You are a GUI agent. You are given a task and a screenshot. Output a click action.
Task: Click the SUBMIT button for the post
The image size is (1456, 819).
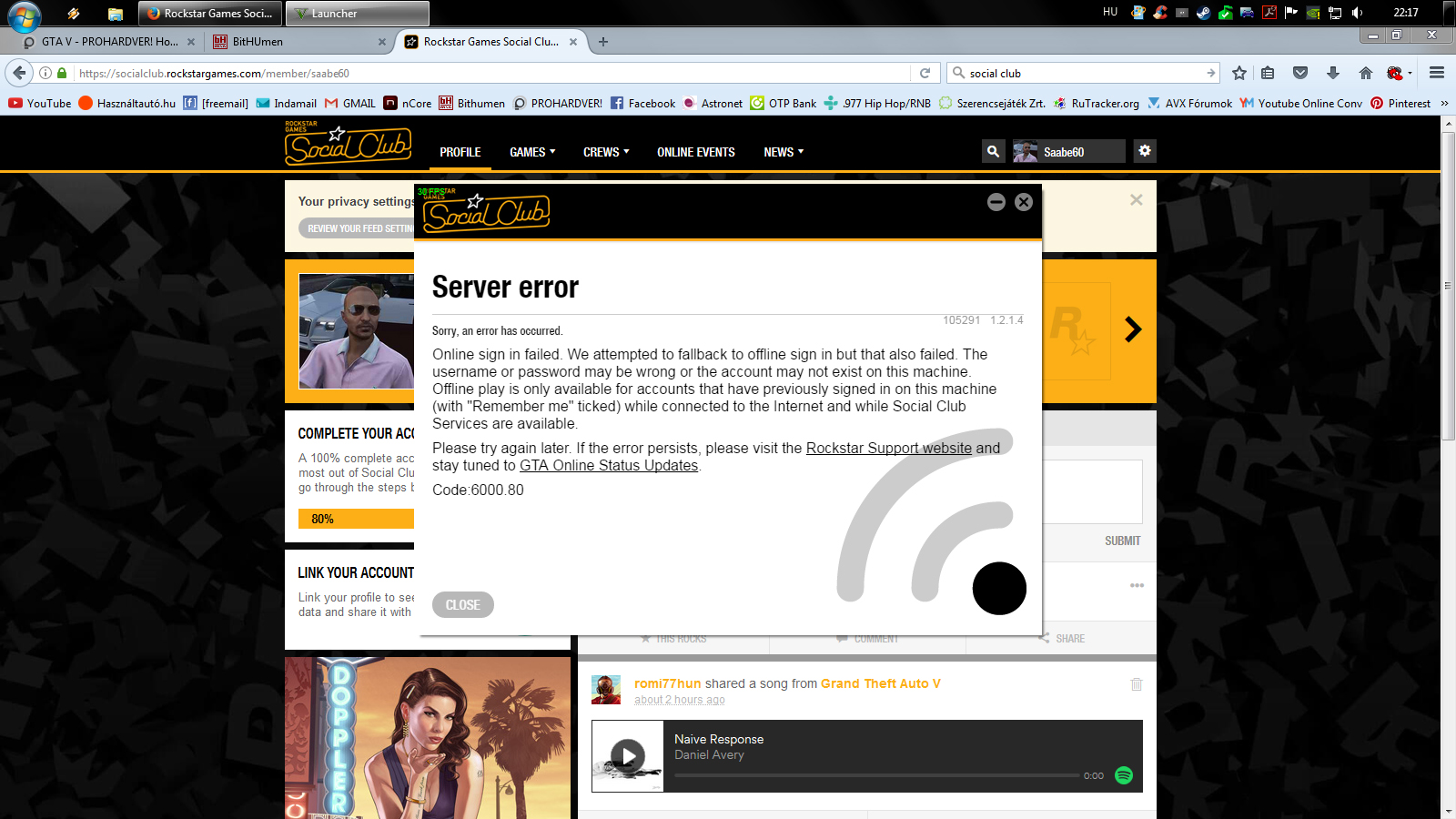(x=1122, y=541)
